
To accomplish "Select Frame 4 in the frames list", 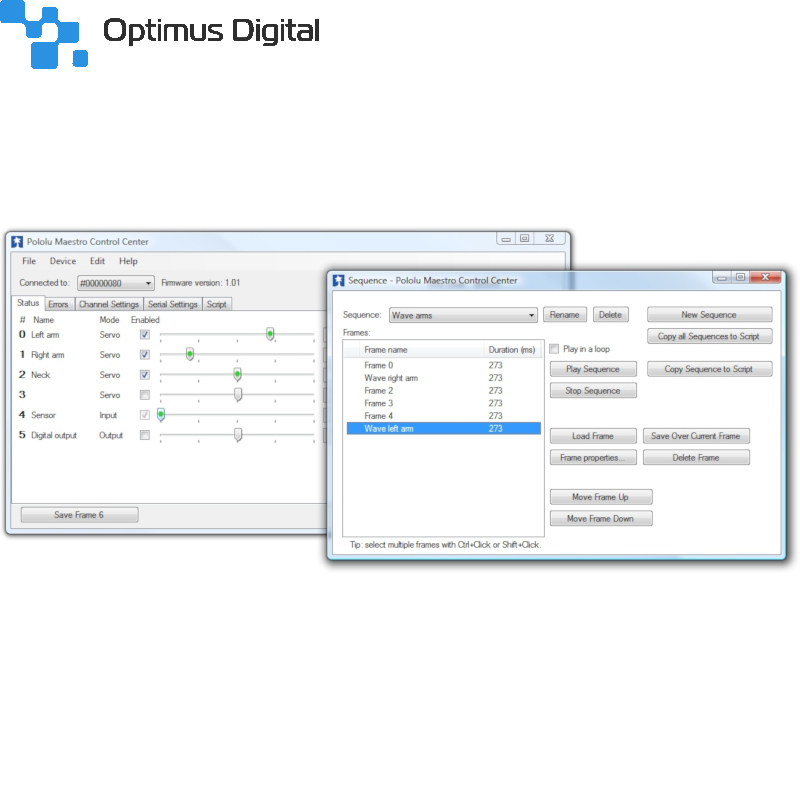I will 443,416.
